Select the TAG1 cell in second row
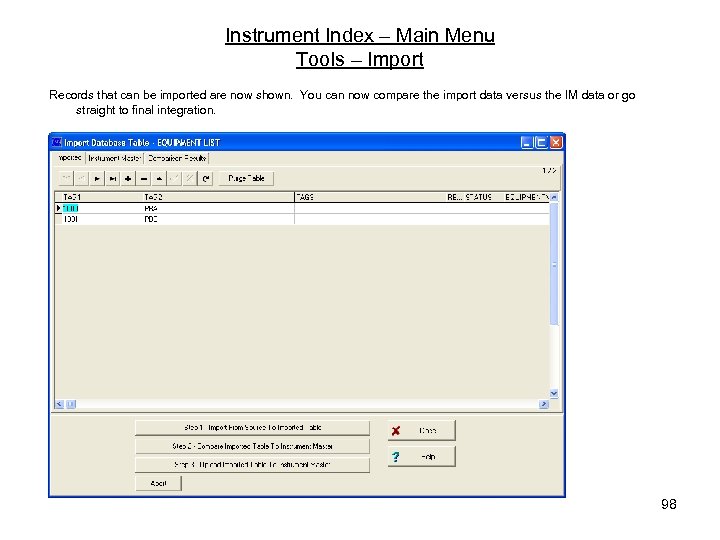This screenshot has height=540, width=720. [x=101, y=219]
